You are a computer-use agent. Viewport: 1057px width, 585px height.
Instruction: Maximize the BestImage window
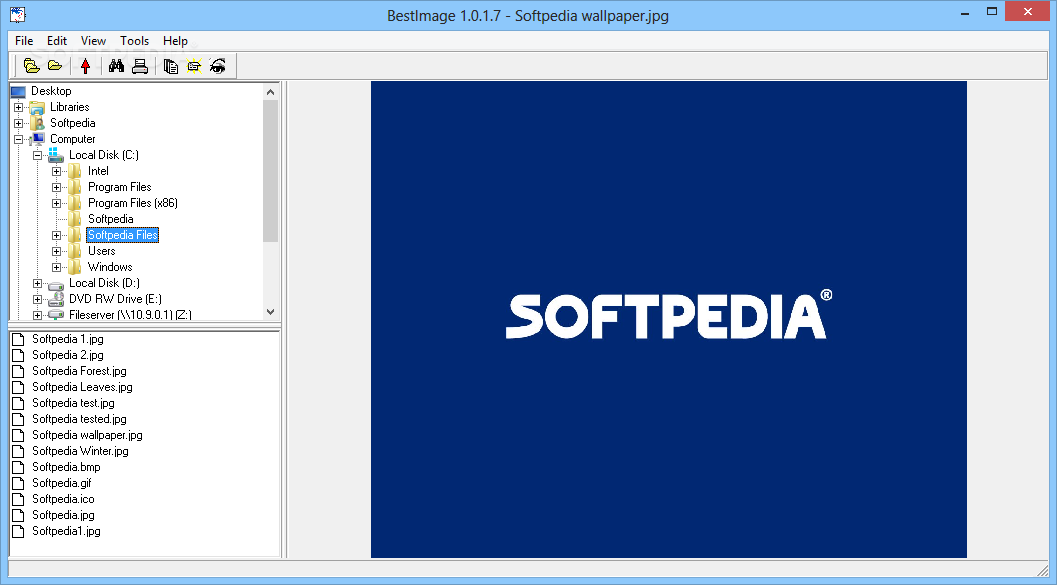(992, 11)
